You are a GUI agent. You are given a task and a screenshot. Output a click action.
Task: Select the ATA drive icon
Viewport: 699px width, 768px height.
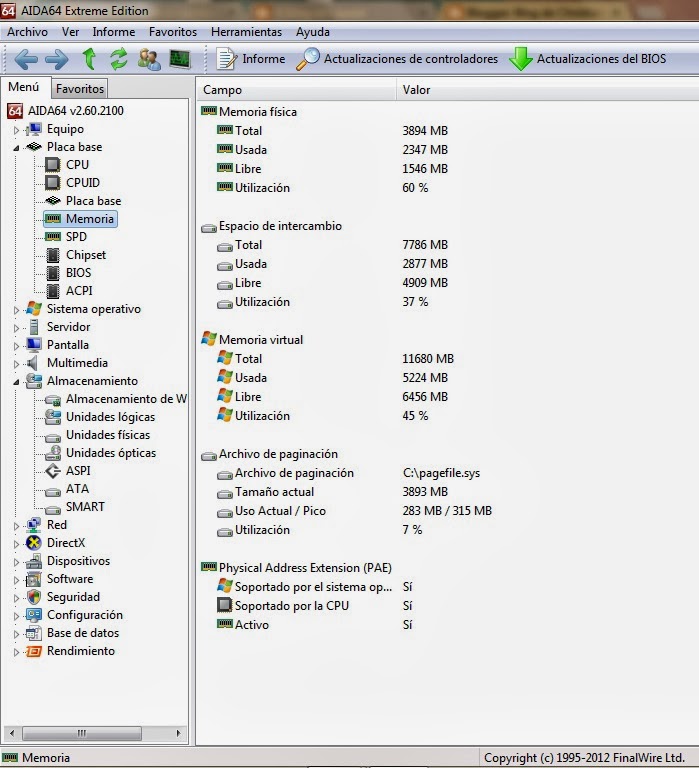(x=53, y=490)
